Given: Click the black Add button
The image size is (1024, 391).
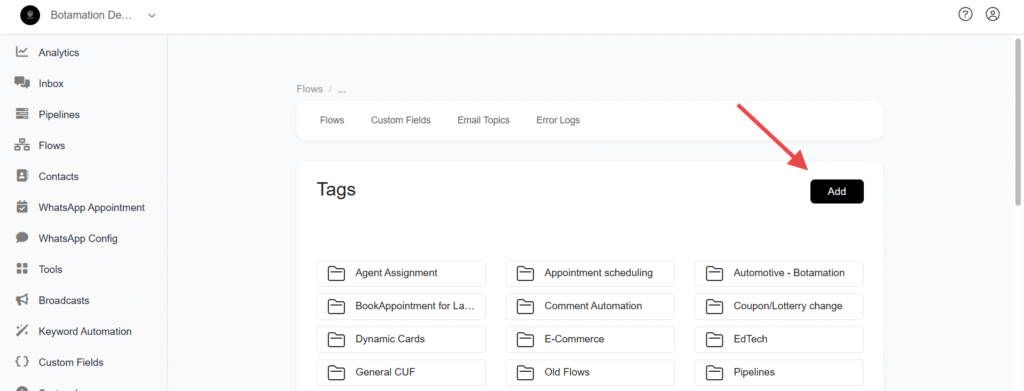Looking at the screenshot, I should [837, 191].
